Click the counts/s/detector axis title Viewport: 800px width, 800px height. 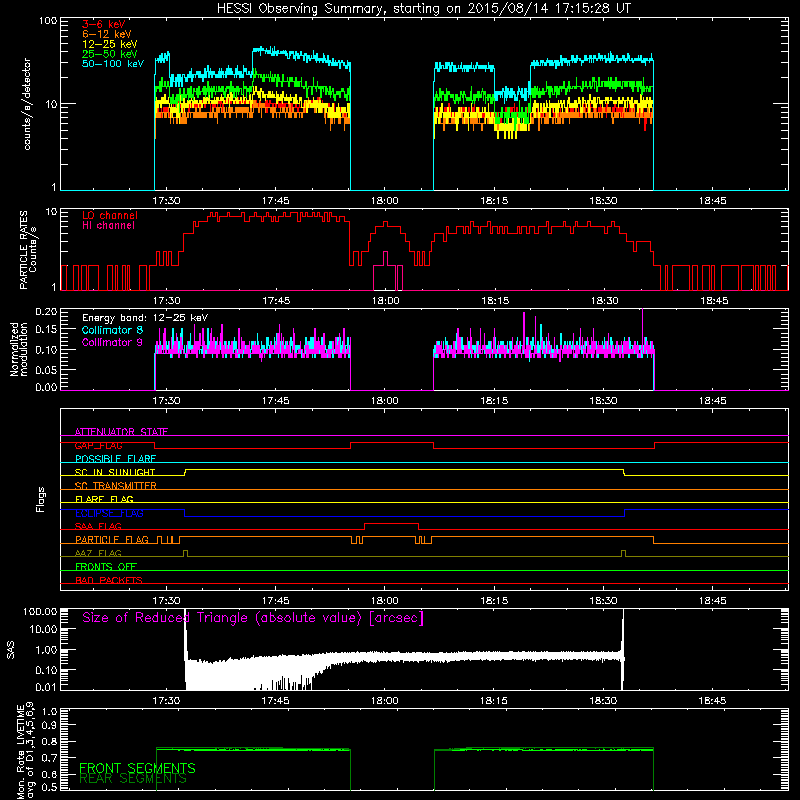pyautogui.click(x=27, y=104)
